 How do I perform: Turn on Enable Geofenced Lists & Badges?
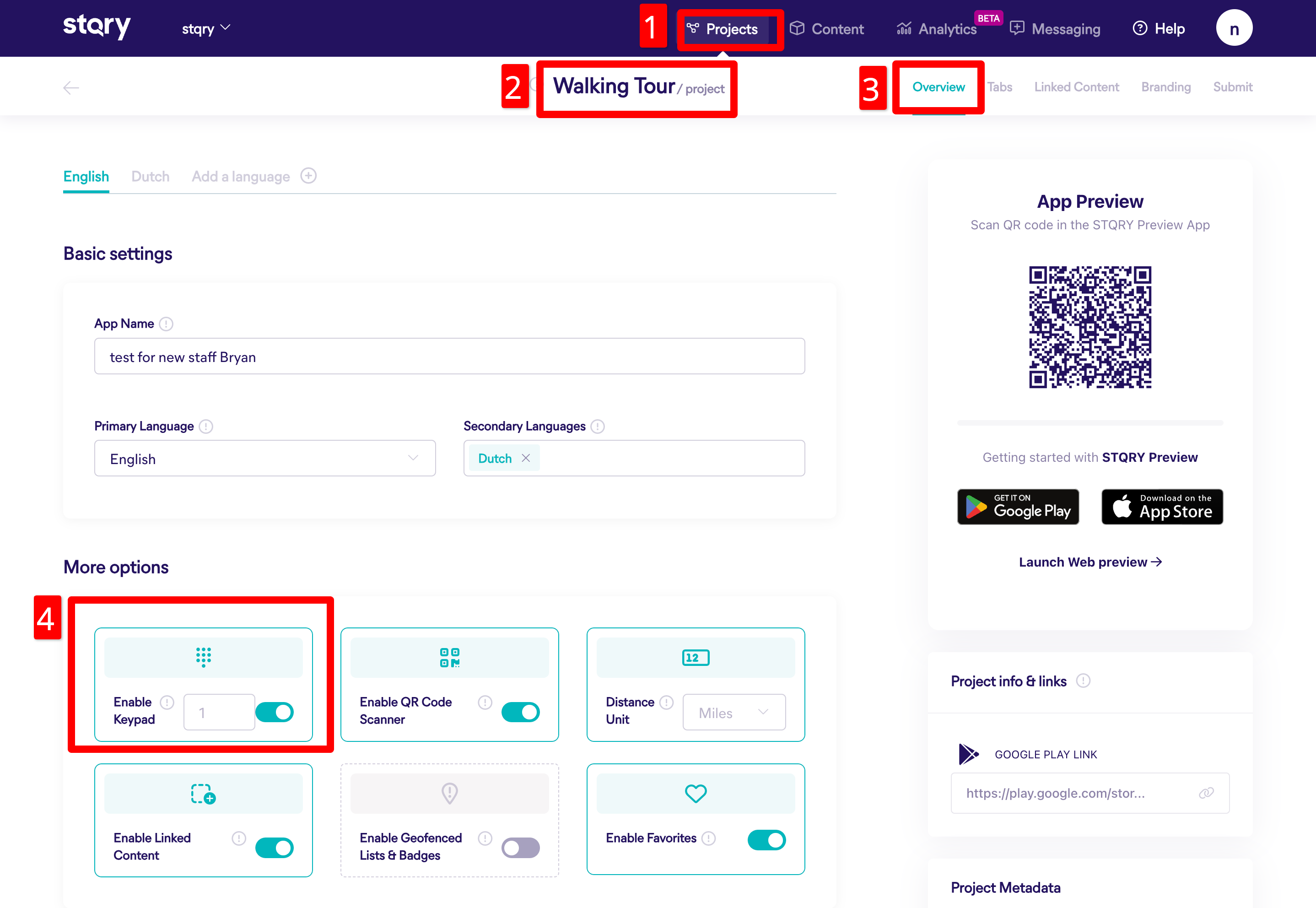click(520, 848)
